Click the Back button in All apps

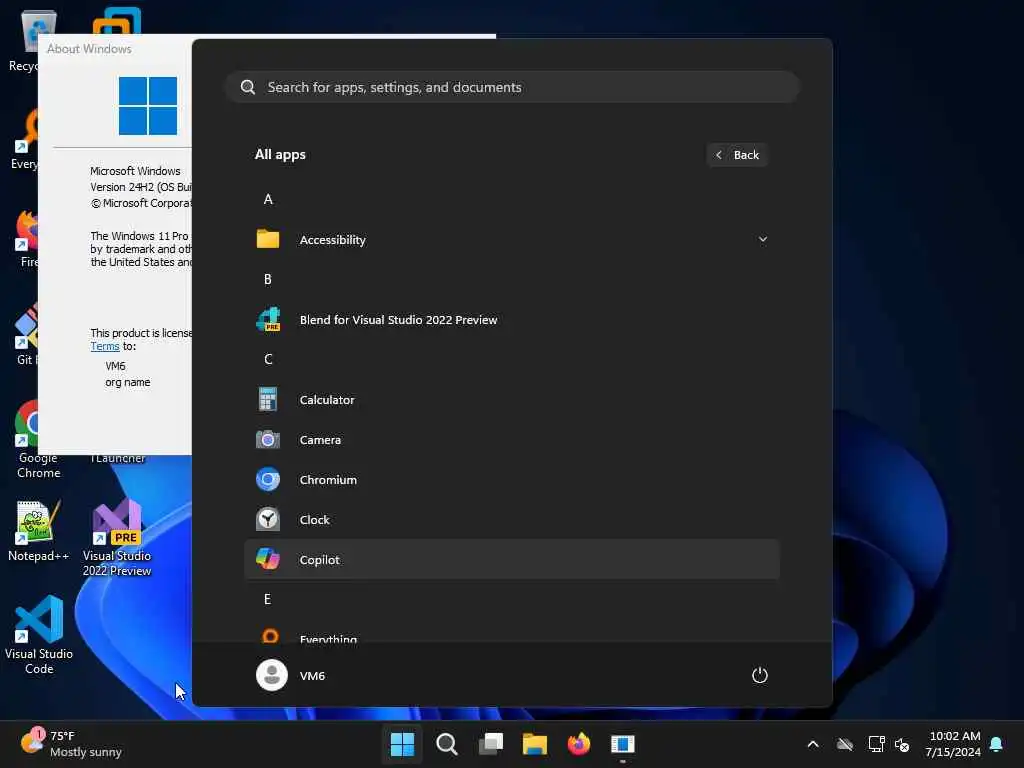737,155
